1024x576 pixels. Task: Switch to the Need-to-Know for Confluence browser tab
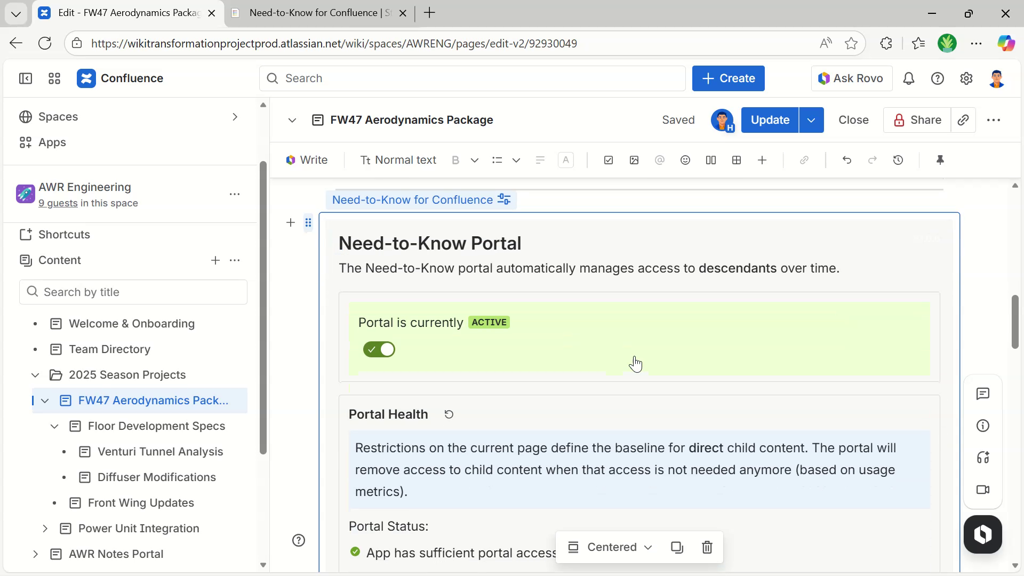coord(318,13)
